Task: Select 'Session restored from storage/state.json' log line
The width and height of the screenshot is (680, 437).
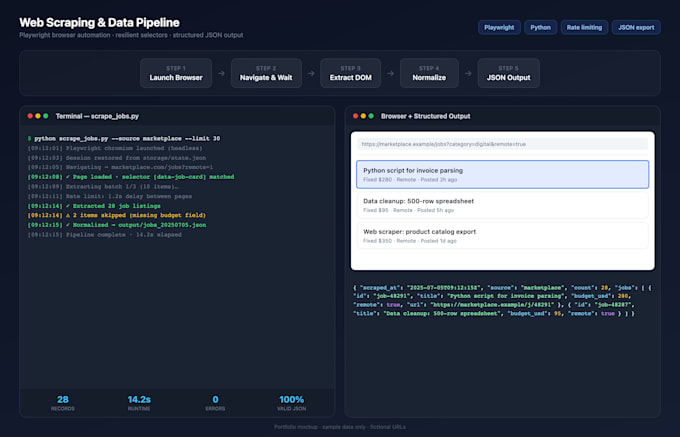Action: click(117, 158)
